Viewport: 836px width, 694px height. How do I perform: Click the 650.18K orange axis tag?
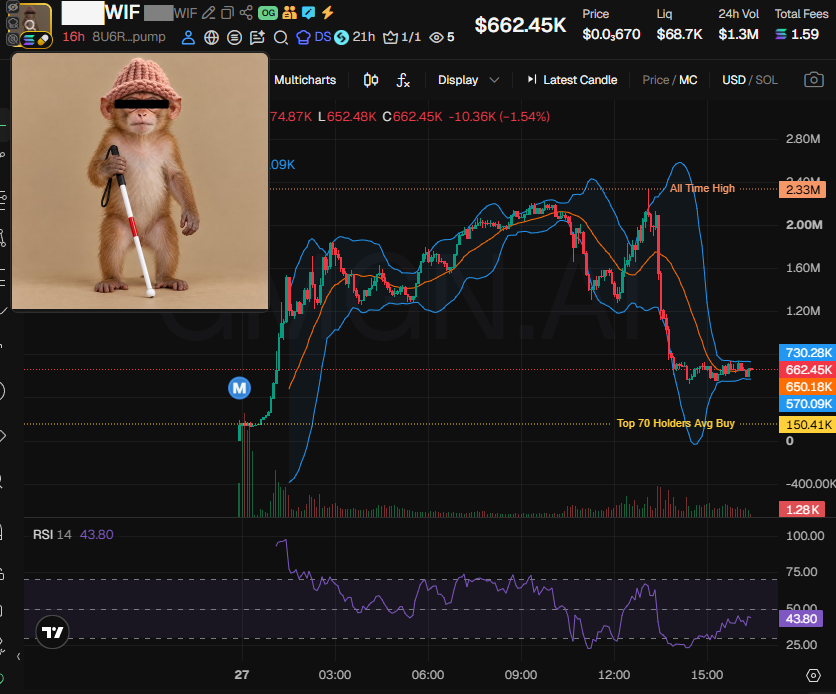pos(807,387)
